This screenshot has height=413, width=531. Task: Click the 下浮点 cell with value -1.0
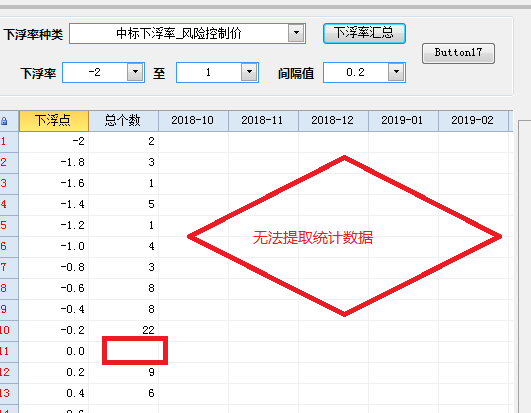point(54,246)
